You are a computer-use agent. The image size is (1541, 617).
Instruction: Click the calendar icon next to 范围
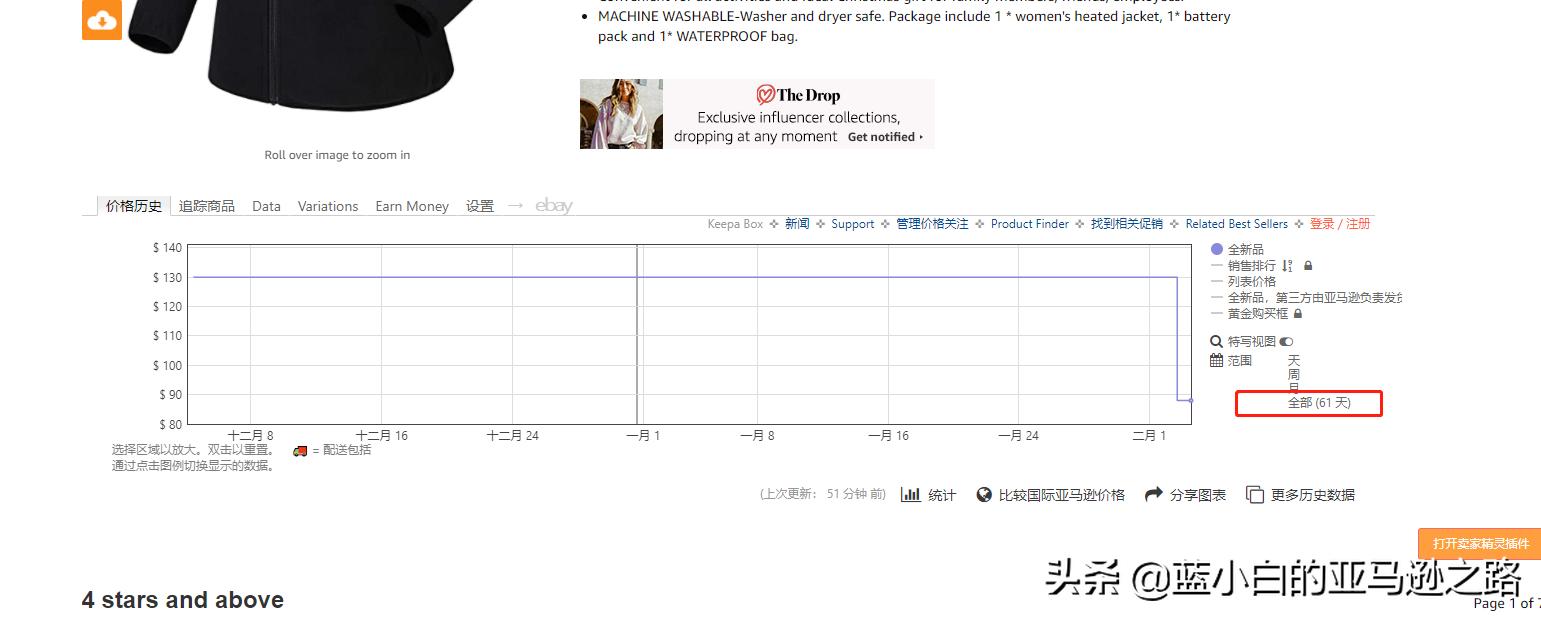point(1215,360)
